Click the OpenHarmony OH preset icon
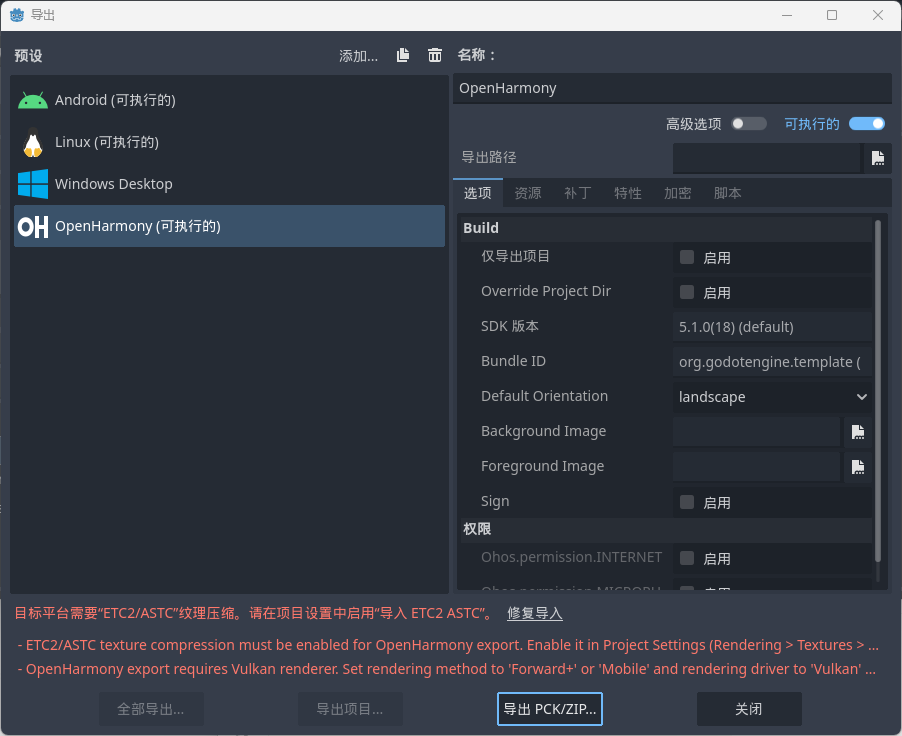Viewport: 902px width, 736px height. [x=33, y=227]
